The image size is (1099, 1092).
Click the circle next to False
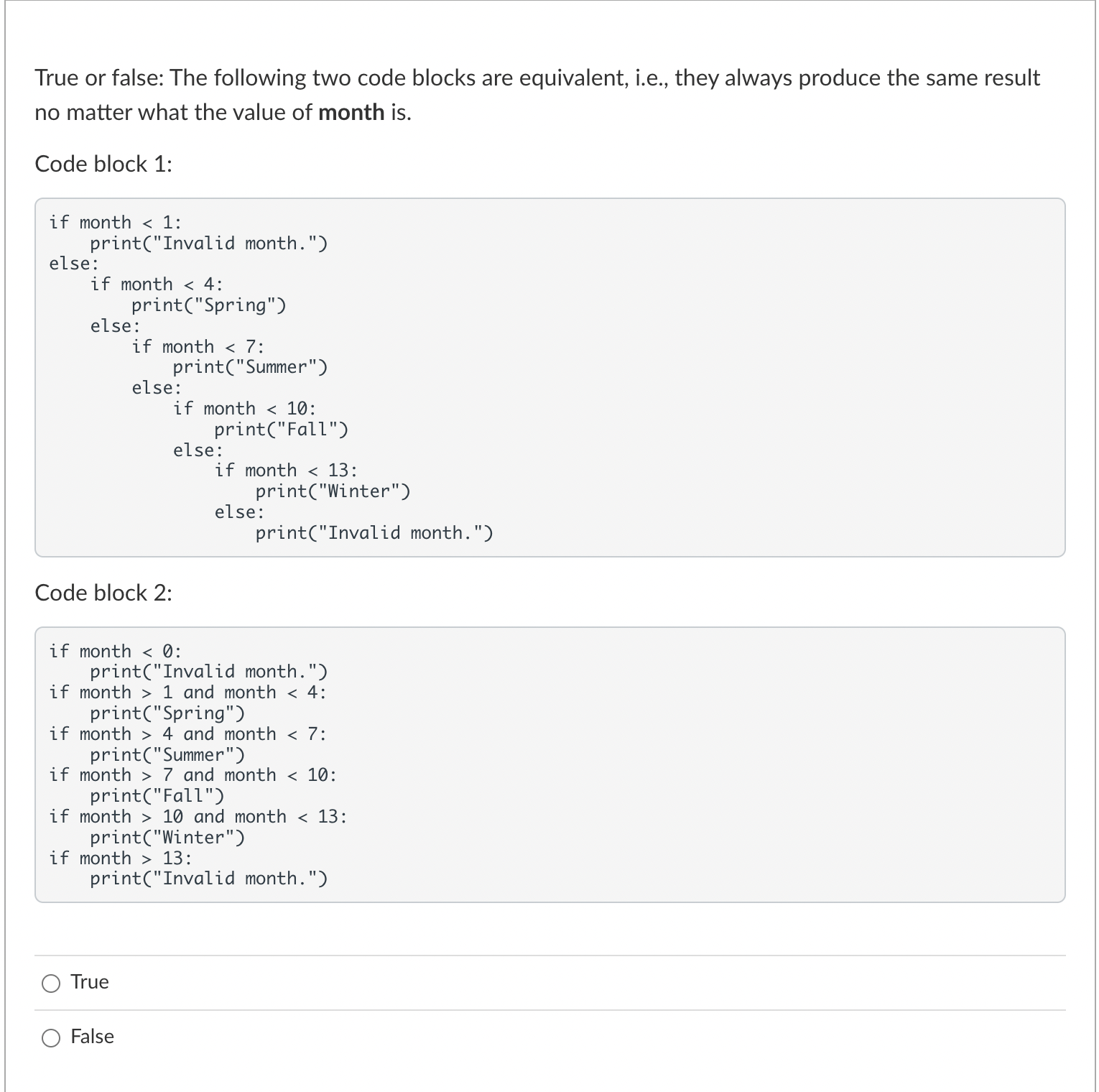point(51,1037)
